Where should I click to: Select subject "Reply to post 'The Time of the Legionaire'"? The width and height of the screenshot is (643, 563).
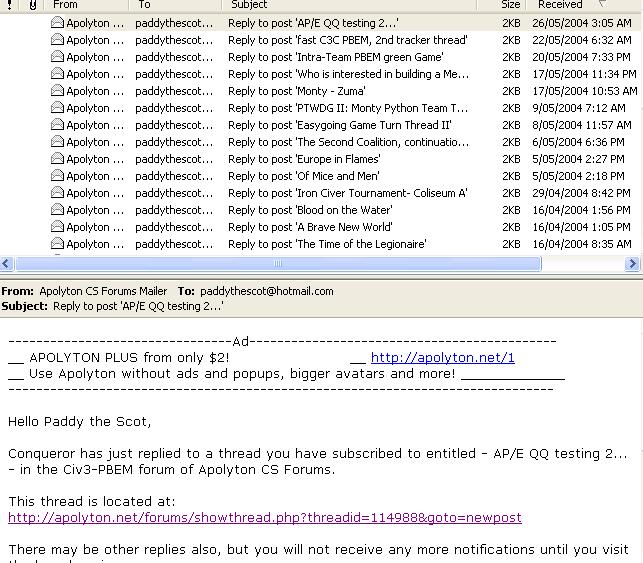point(327,244)
